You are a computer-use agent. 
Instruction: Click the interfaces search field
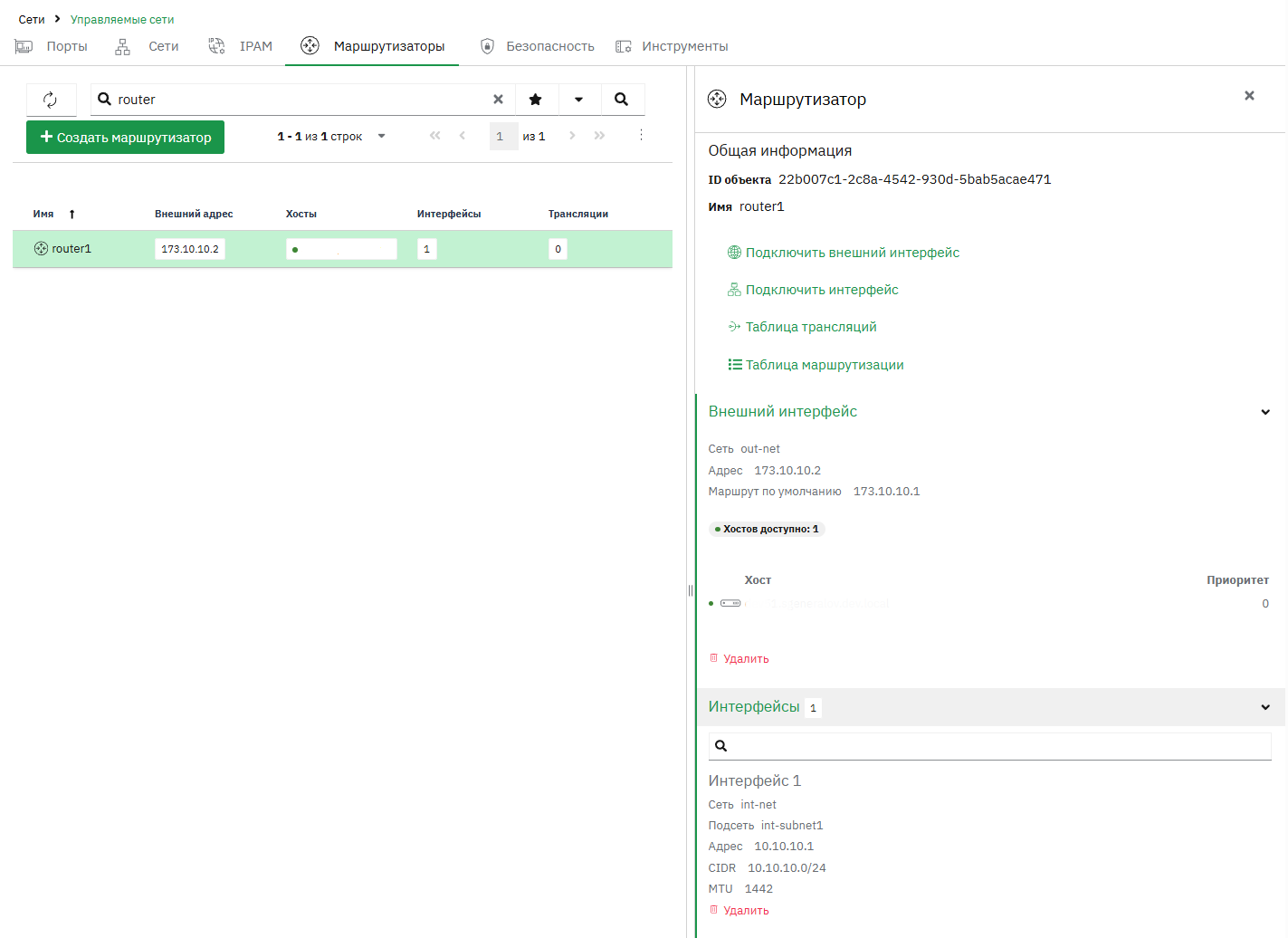(x=990, y=746)
